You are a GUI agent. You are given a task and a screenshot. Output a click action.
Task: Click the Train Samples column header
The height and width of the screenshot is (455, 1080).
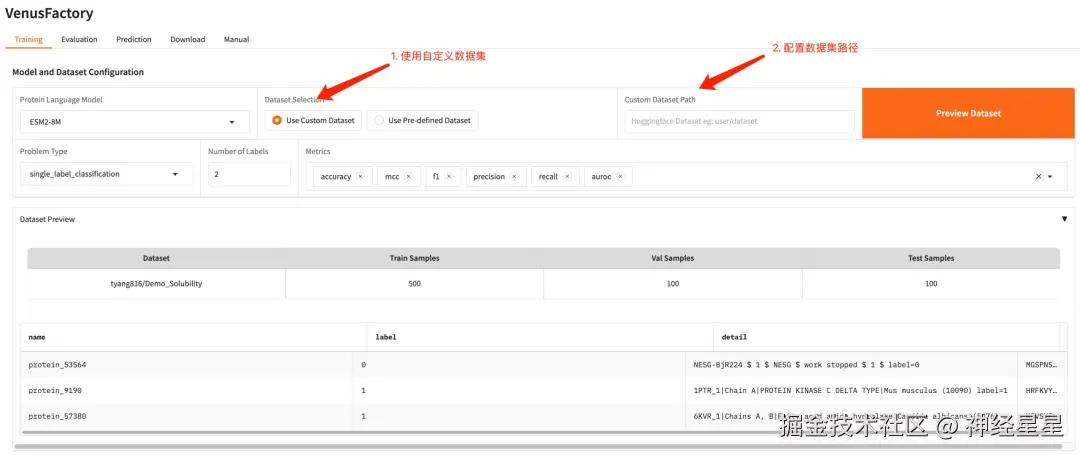pos(415,258)
